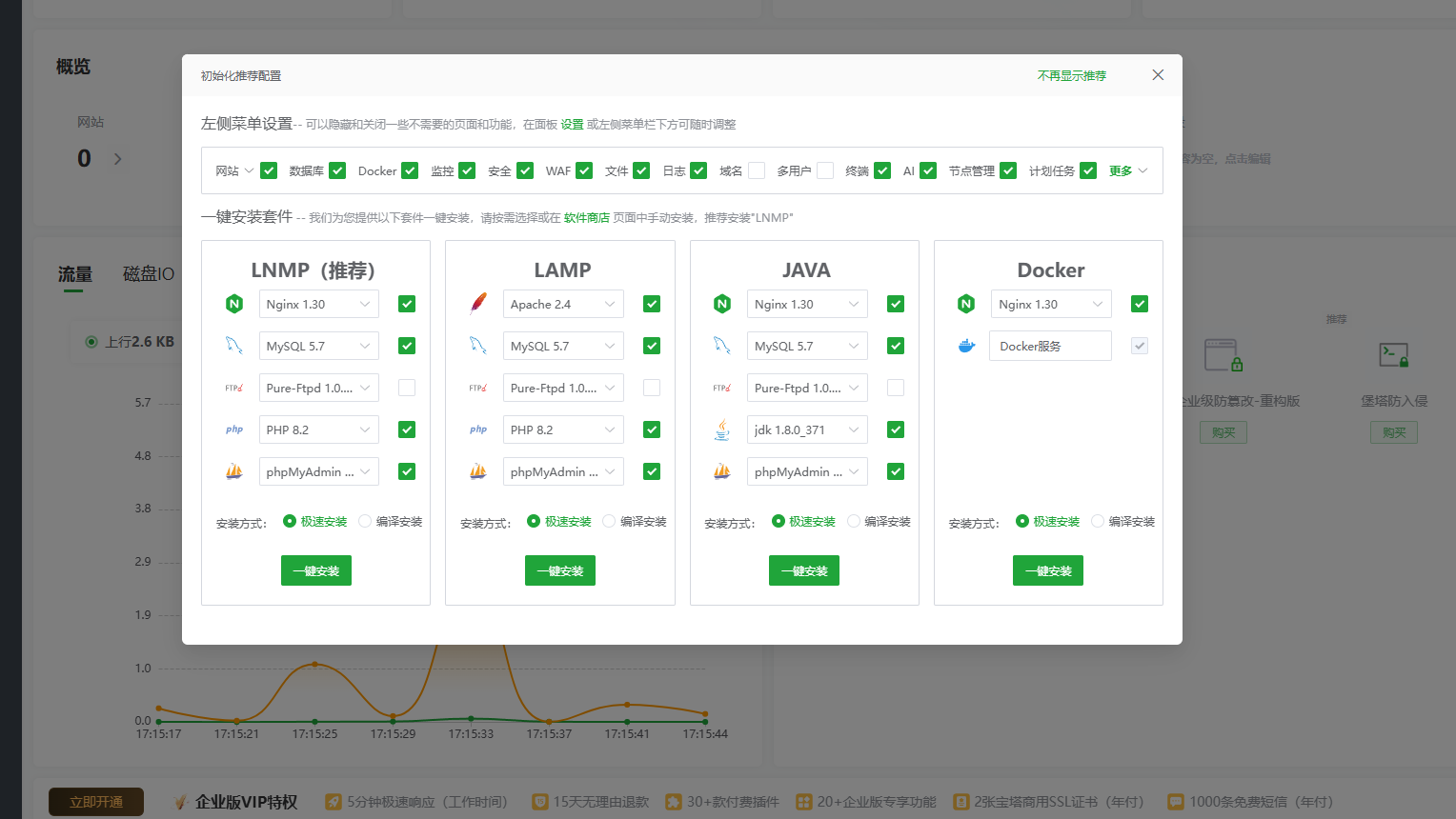Expand the 网站 menu item arrow

point(249,170)
